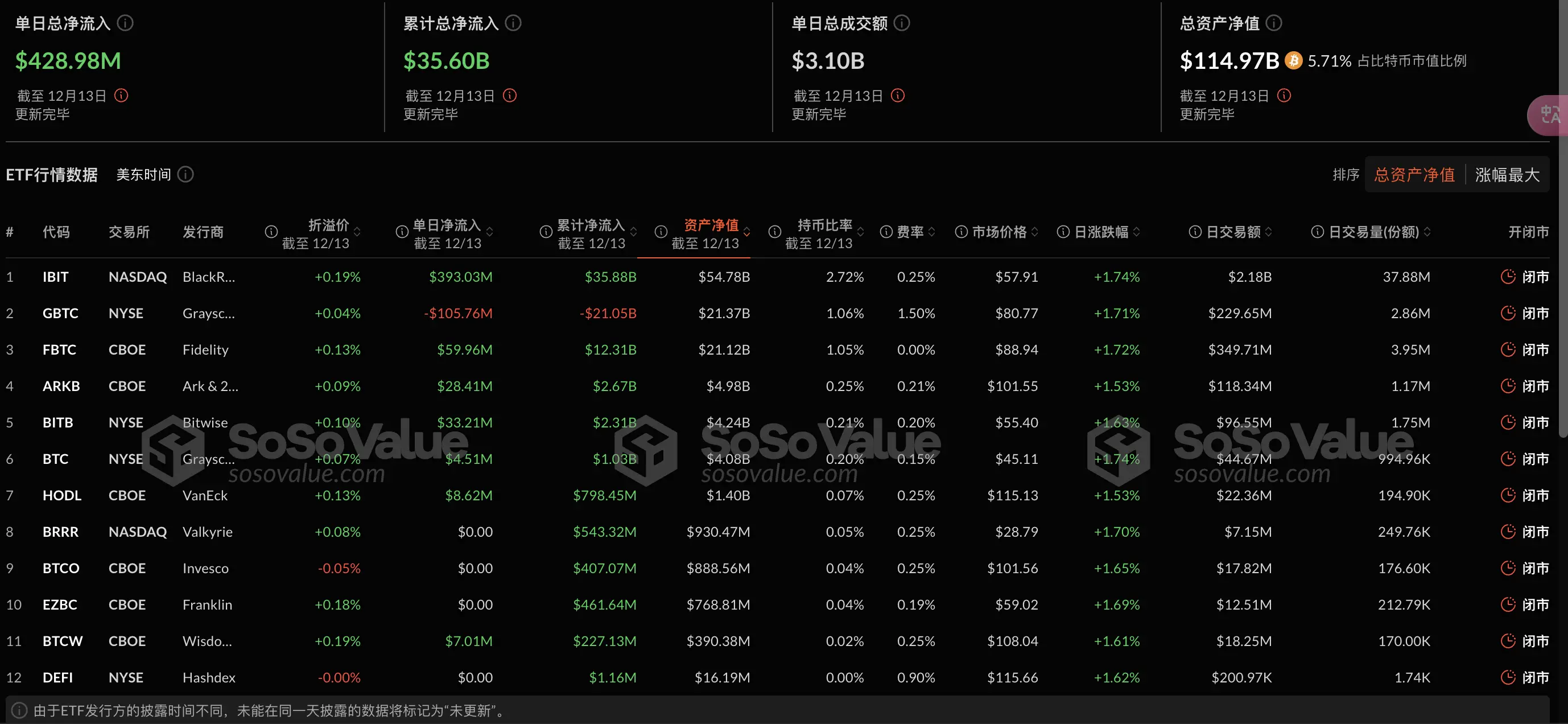The width and height of the screenshot is (1568, 724).
Task: Click info icon before 日涨跌幅 column
Action: [x=1063, y=232]
